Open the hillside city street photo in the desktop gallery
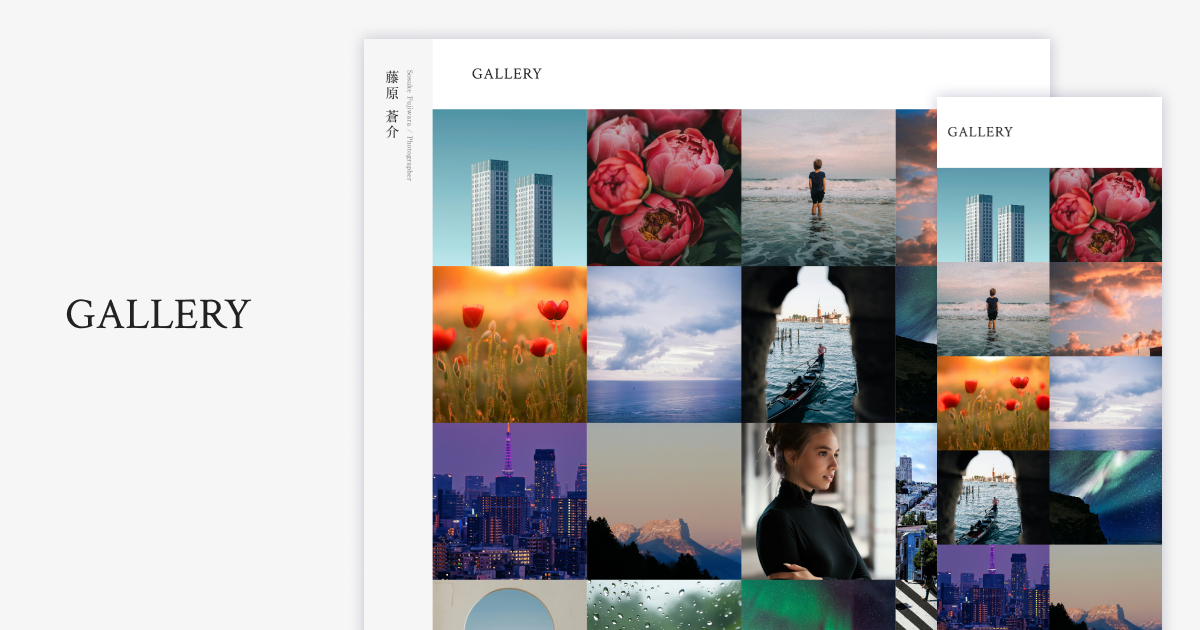 [x=916, y=501]
